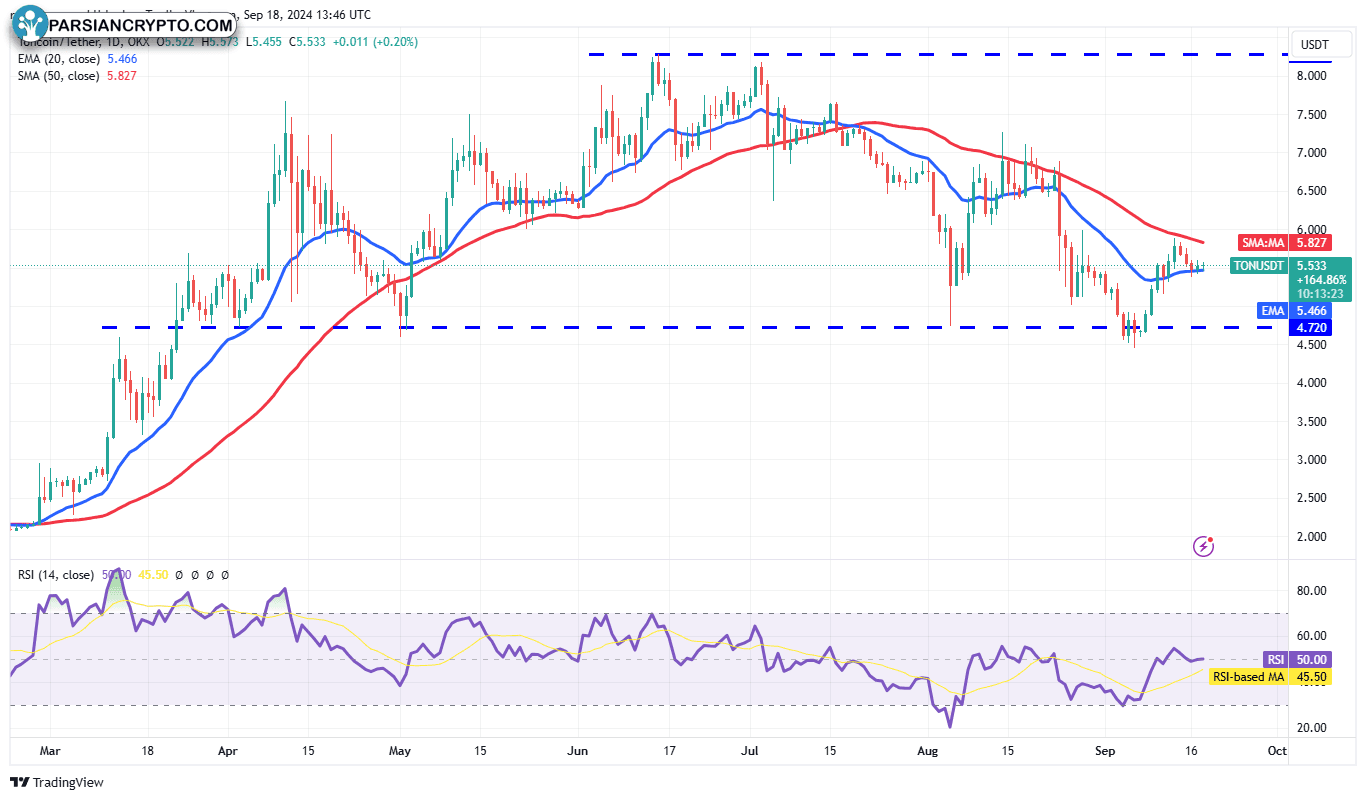Screen dimensions: 1366x800
Task: Click the blue EMA 5.466 axis label
Action: [x=1294, y=311]
